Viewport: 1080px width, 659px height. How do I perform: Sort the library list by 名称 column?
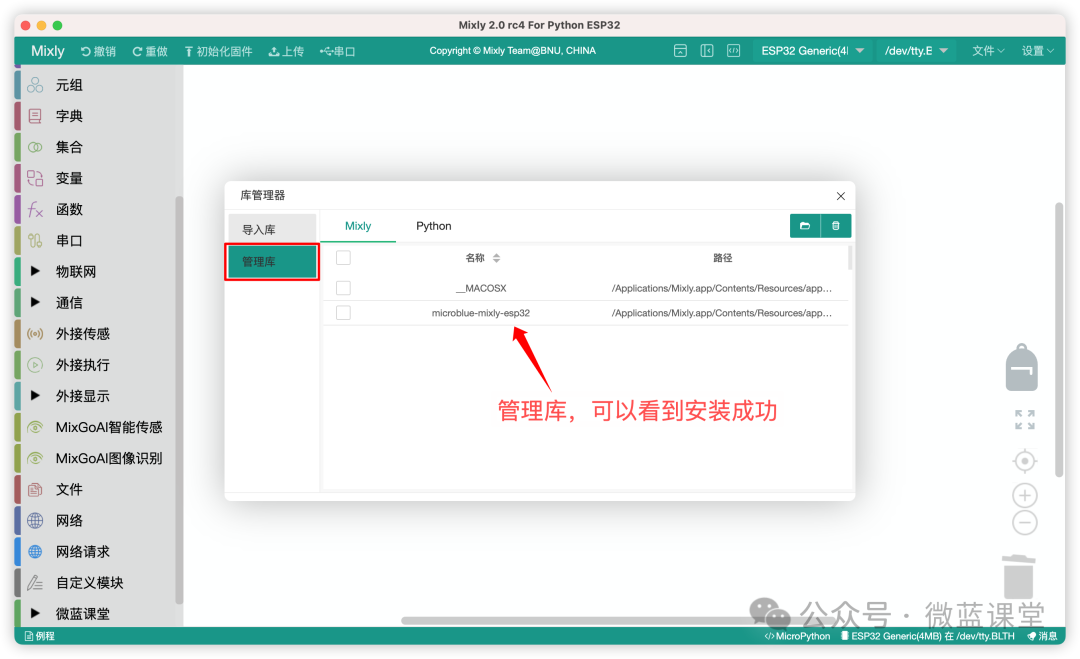pyautogui.click(x=483, y=258)
